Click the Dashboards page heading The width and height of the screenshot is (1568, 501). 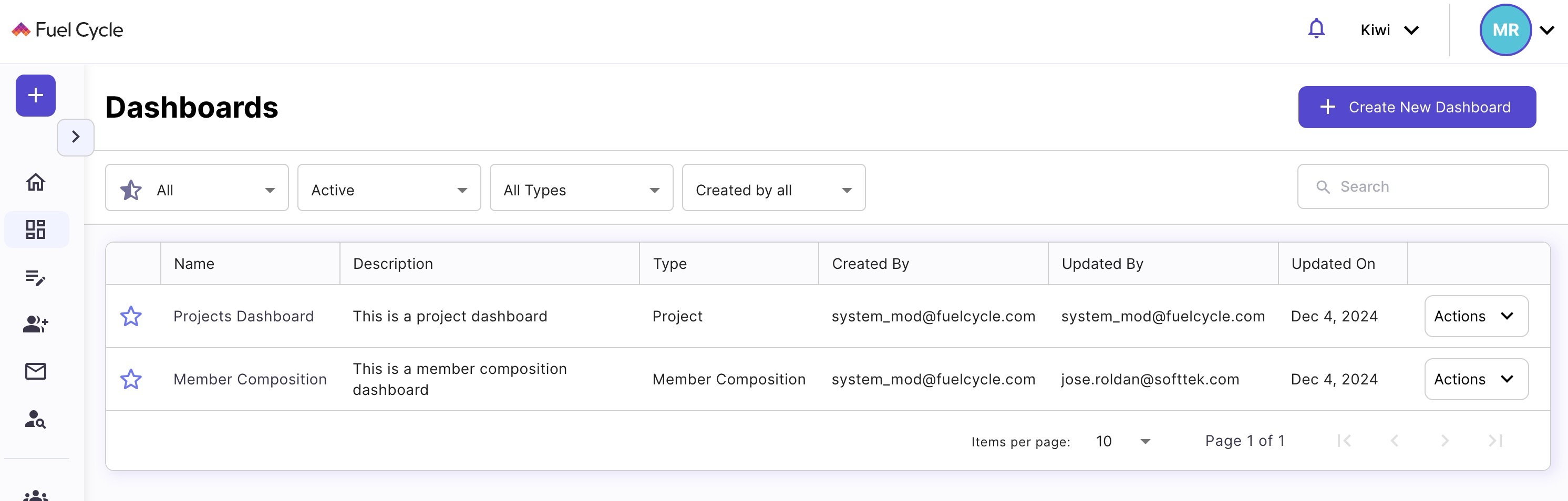tap(192, 108)
